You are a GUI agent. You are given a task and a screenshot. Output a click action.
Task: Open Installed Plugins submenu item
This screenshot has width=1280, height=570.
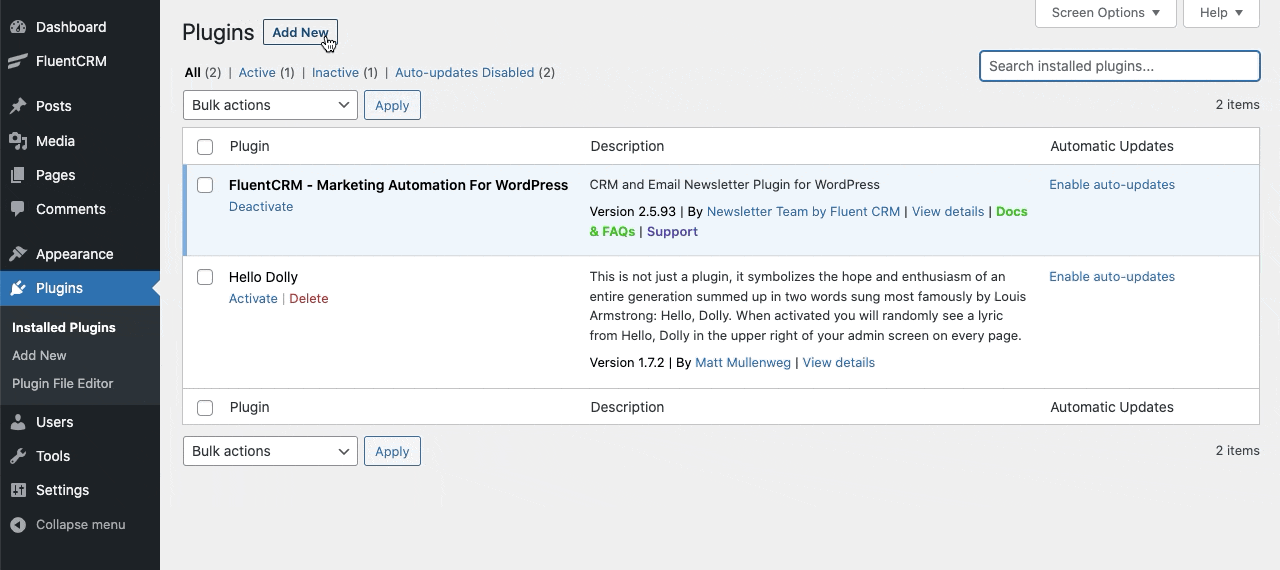64,327
